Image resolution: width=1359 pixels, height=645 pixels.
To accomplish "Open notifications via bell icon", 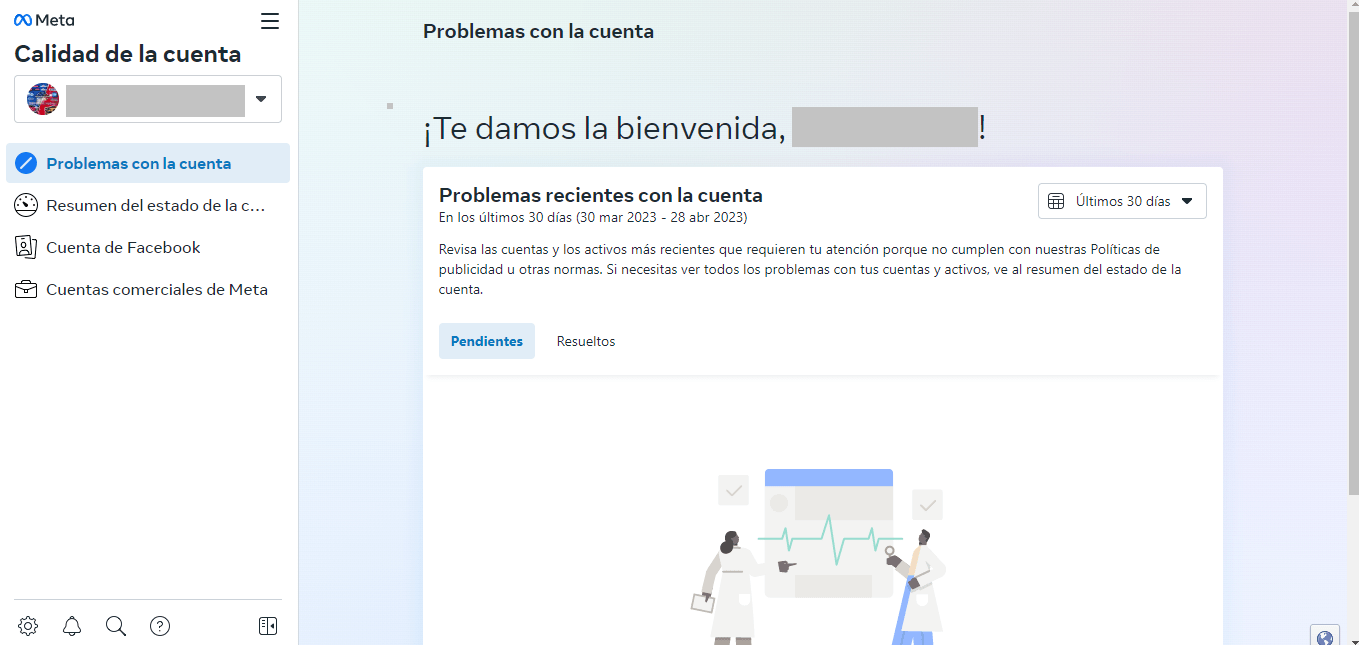I will [71, 625].
